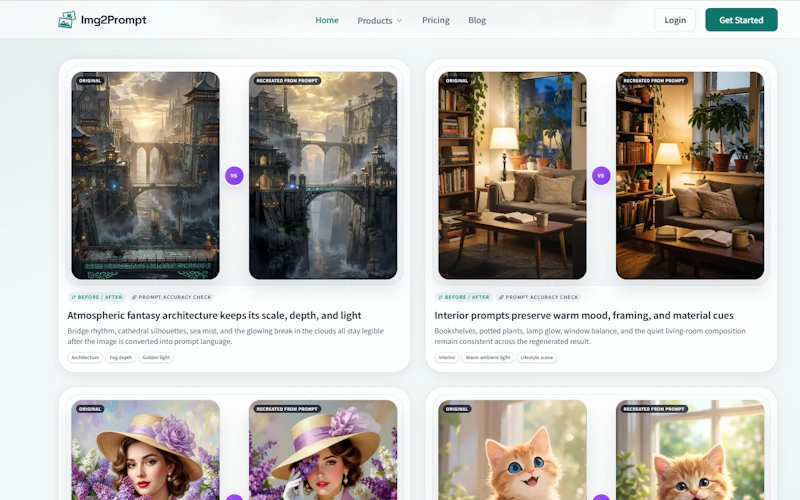800x500 pixels.
Task: Open original woman with lilac hat image
Action: [x=145, y=450]
